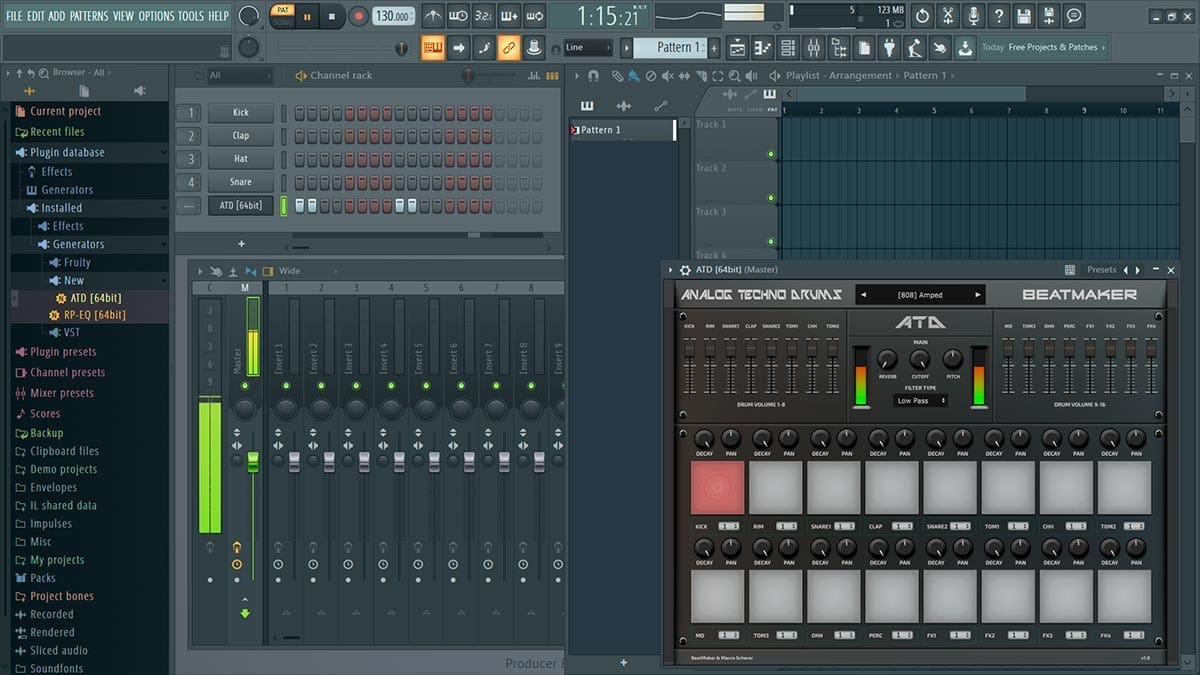Screen dimensions: 1200x675
Task: Mute the Insert 1 mixer track LED
Action: pyautogui.click(x=287, y=386)
